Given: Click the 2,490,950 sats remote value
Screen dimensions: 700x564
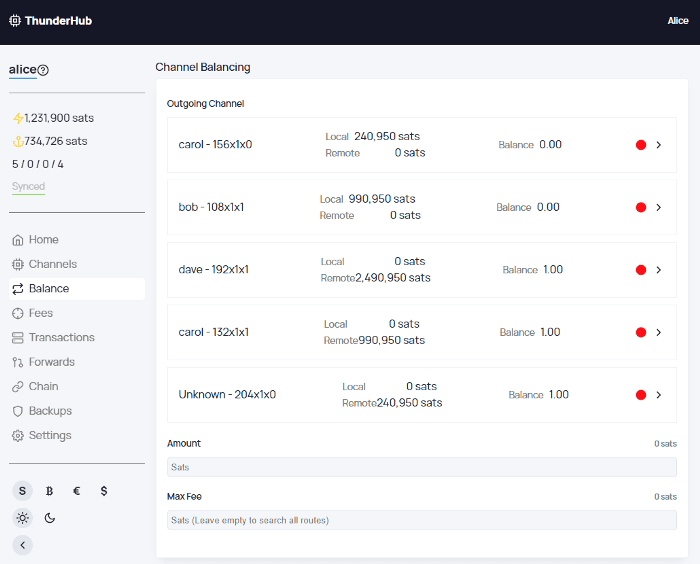Looking at the screenshot, I should [393, 278].
